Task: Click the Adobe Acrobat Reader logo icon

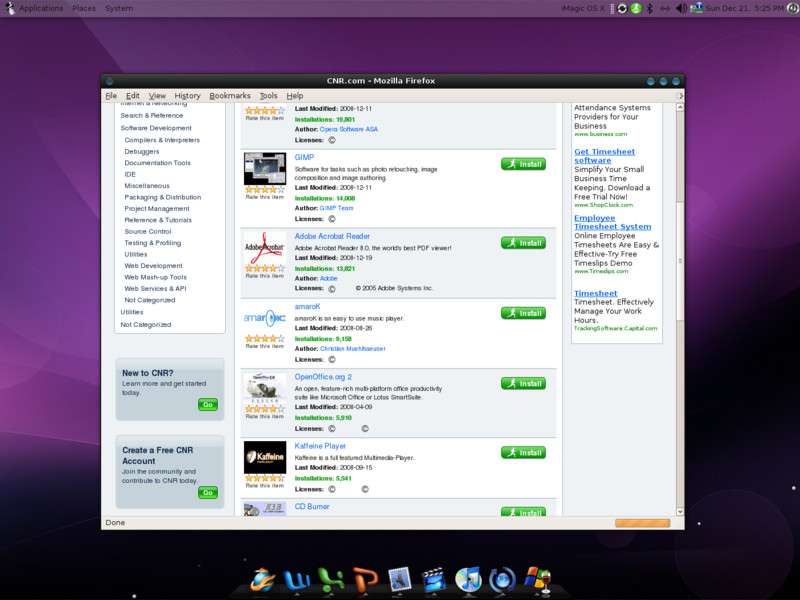Action: coord(263,249)
